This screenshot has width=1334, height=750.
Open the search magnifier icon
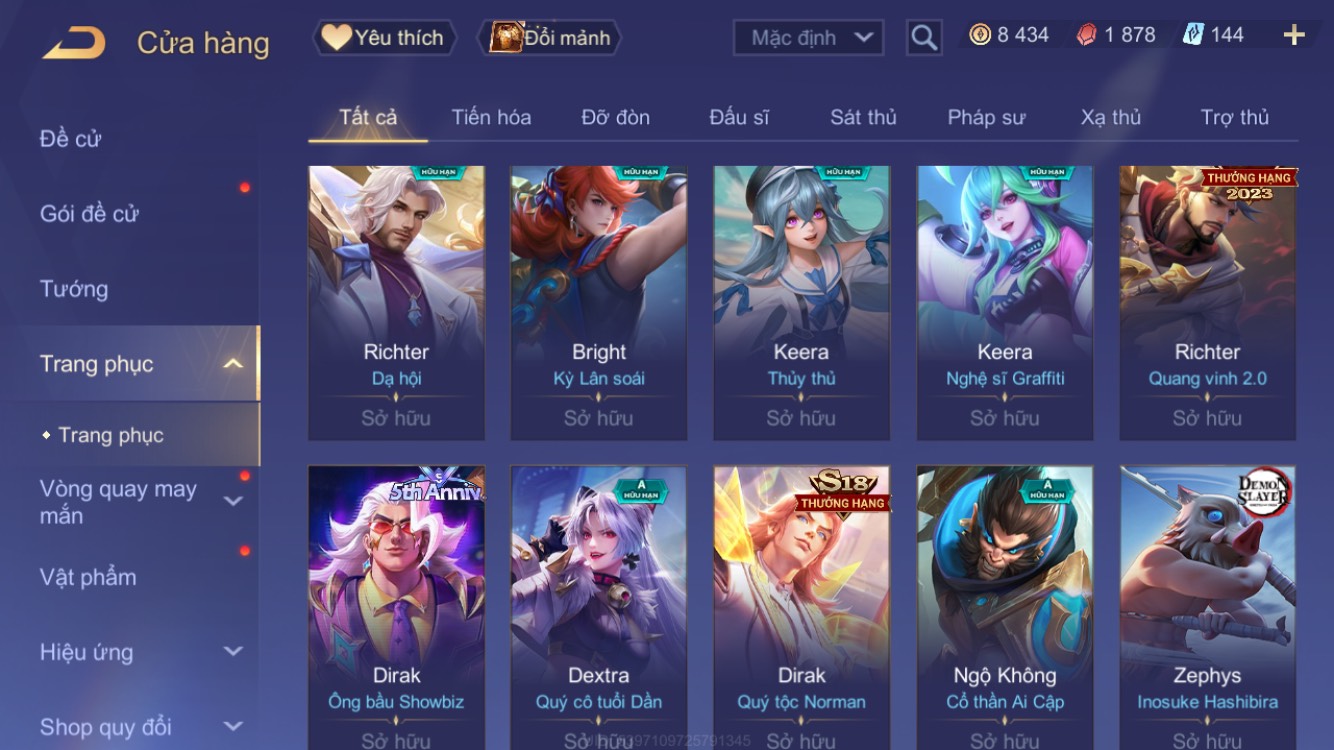(x=924, y=38)
